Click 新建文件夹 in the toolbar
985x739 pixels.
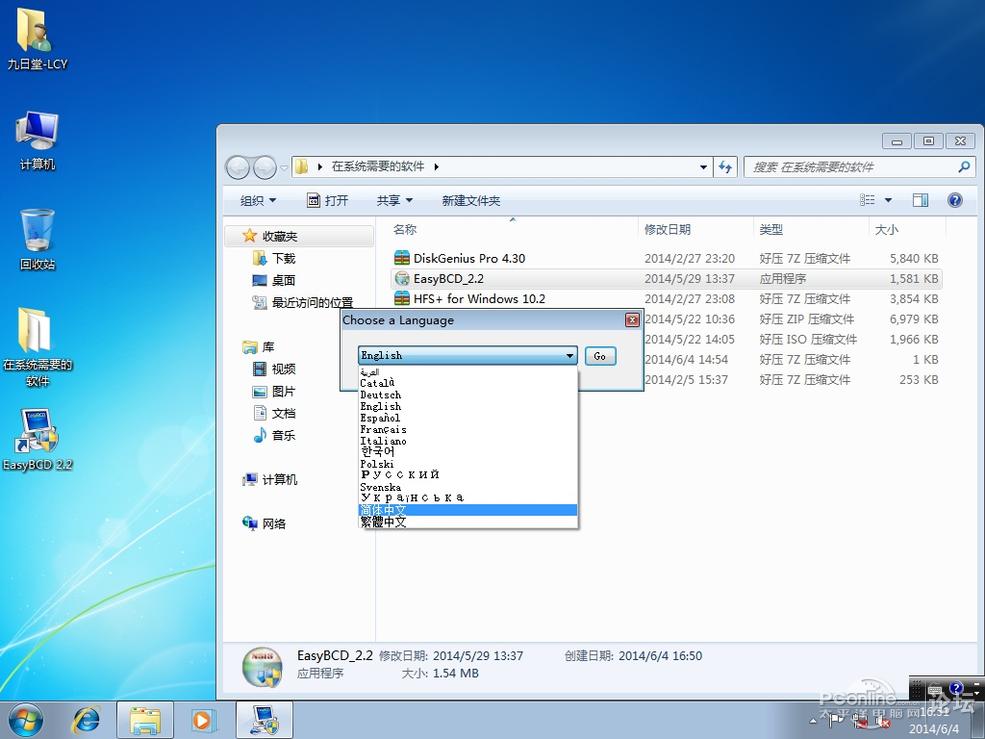pyautogui.click(x=471, y=200)
